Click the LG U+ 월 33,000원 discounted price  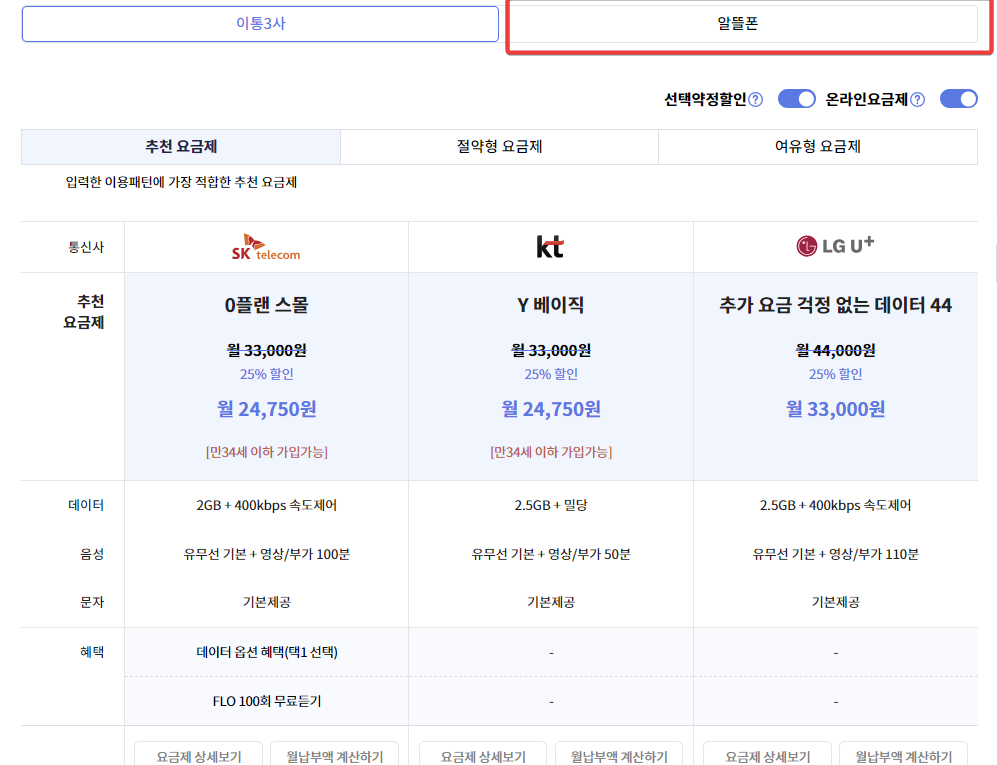pos(835,409)
